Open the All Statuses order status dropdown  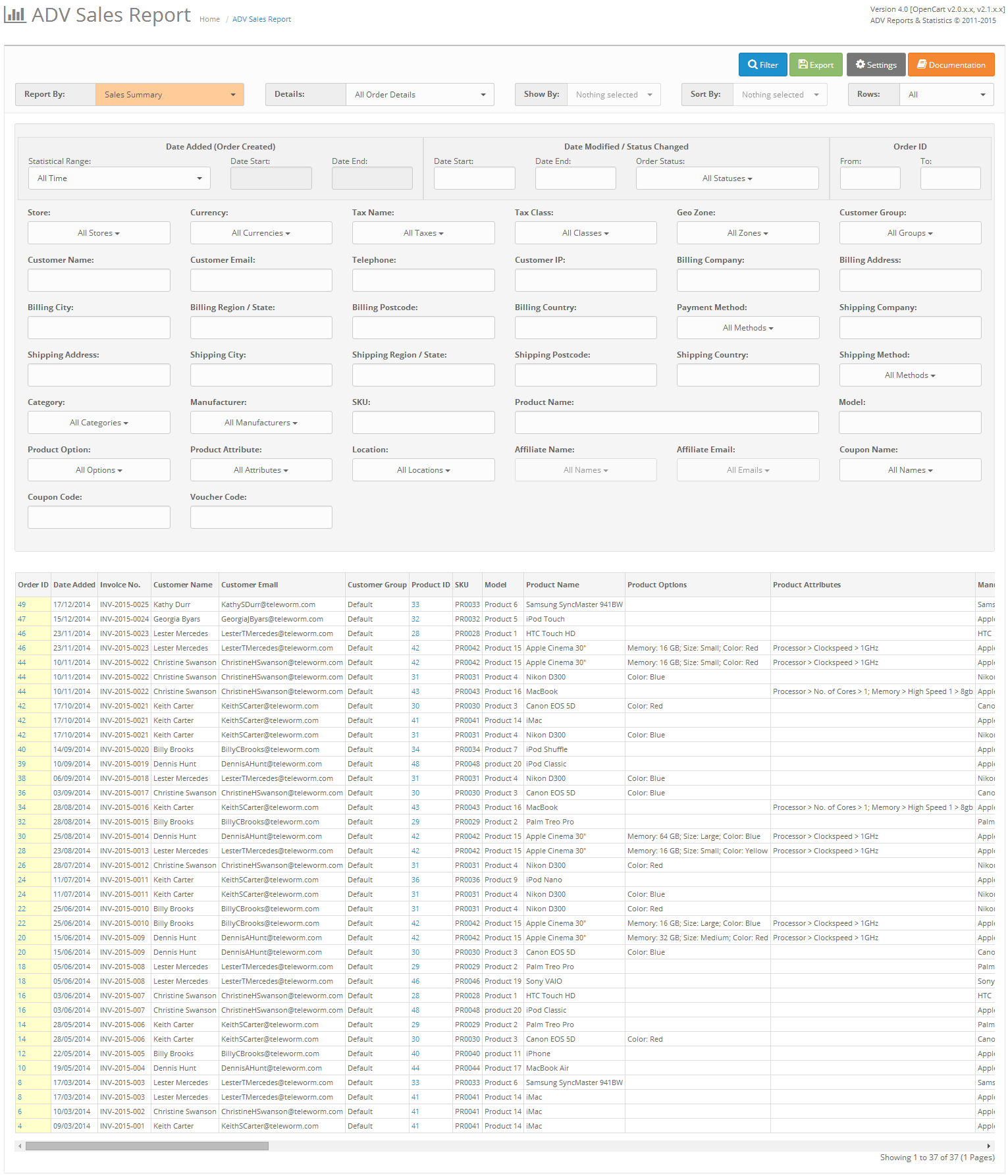(x=727, y=178)
